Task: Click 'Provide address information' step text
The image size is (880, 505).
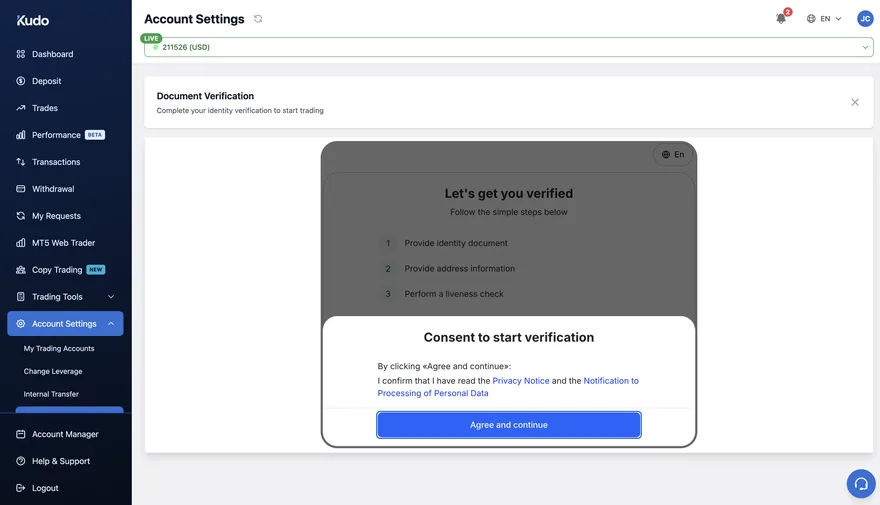Action: (x=459, y=268)
